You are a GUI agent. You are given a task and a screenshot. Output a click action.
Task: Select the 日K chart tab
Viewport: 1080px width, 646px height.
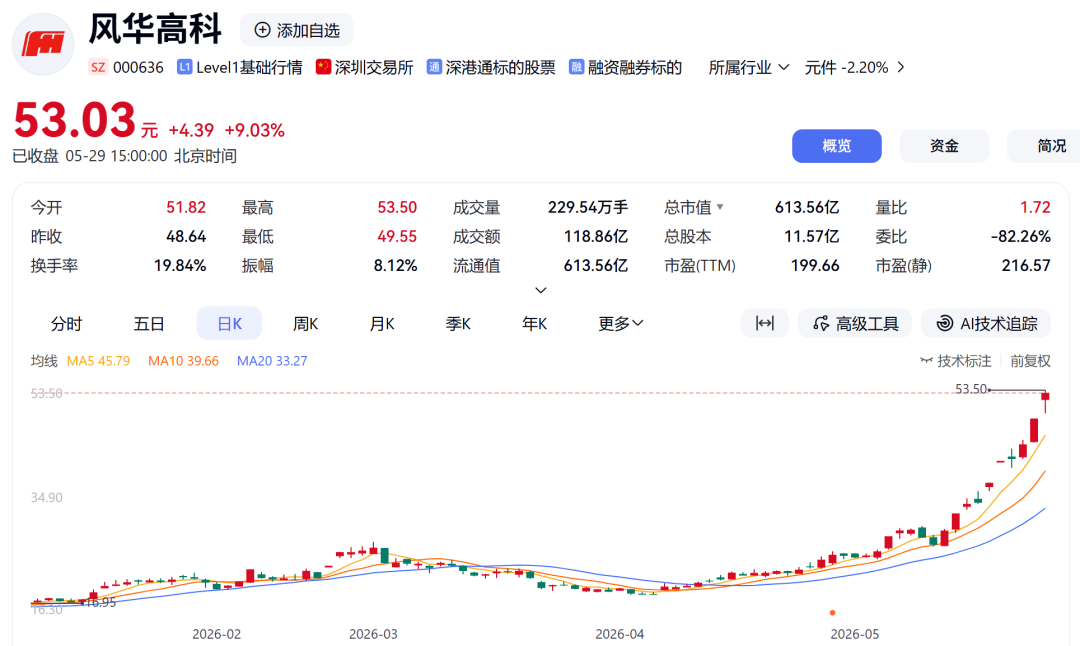tap(229, 323)
